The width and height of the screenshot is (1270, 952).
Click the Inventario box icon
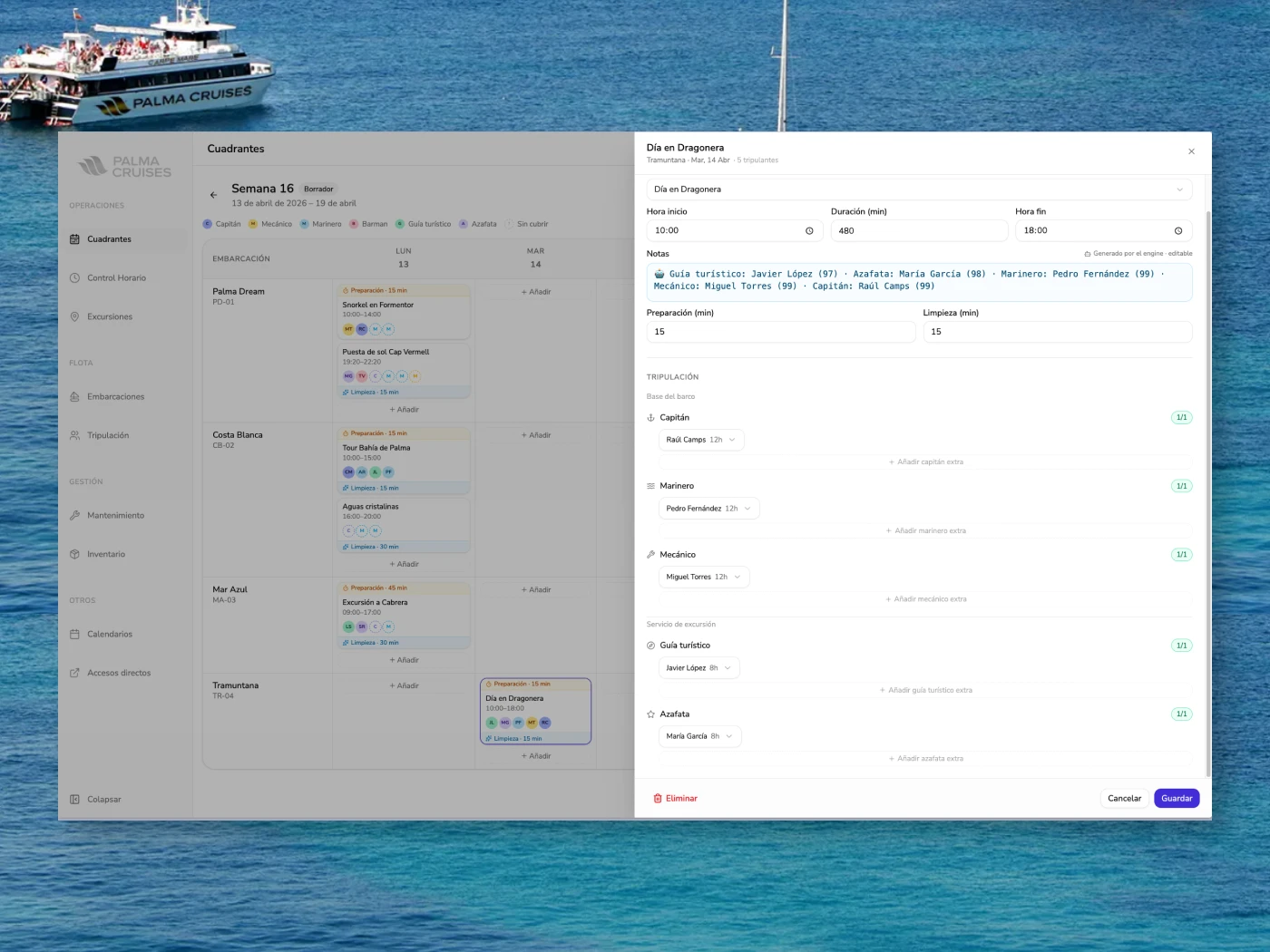[x=74, y=554]
